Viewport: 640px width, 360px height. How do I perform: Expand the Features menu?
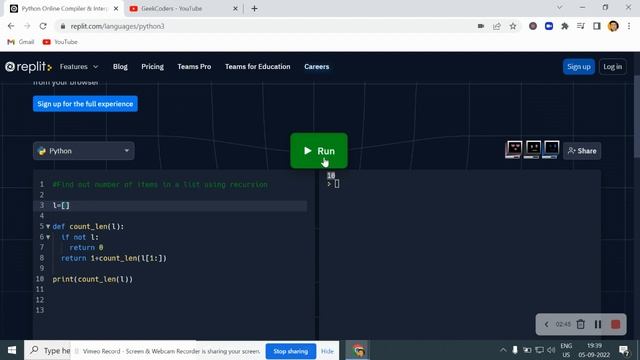(x=79, y=67)
